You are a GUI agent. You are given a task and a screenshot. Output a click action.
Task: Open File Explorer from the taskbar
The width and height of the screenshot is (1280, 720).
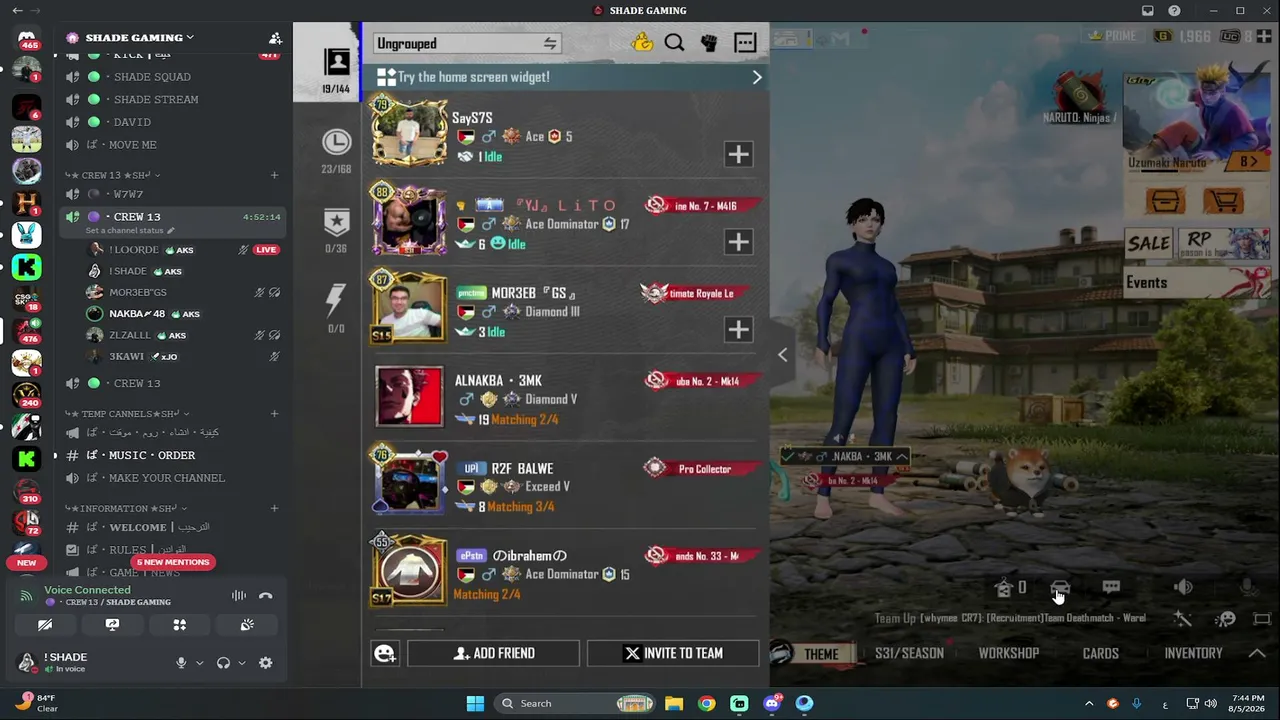(x=674, y=703)
